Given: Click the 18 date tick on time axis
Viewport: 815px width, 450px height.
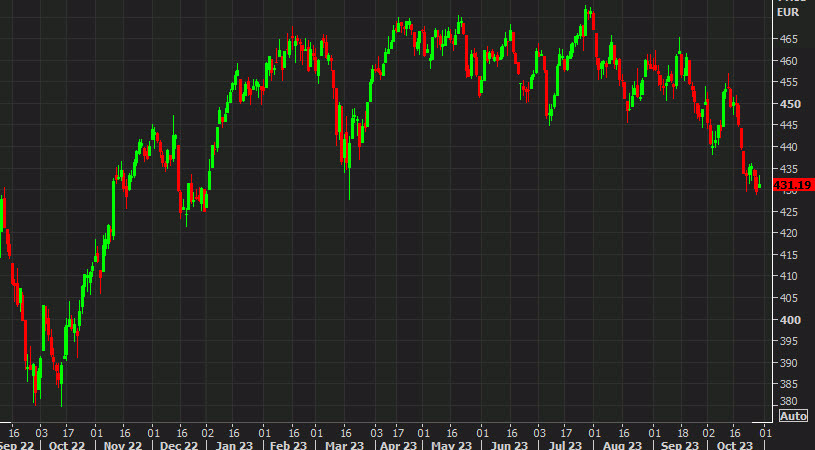Looking at the screenshot, I should tap(682, 433).
